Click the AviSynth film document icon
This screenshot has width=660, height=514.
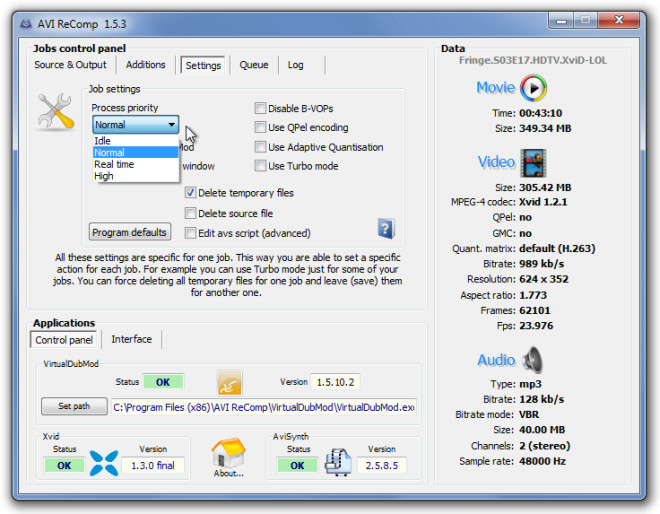point(338,462)
